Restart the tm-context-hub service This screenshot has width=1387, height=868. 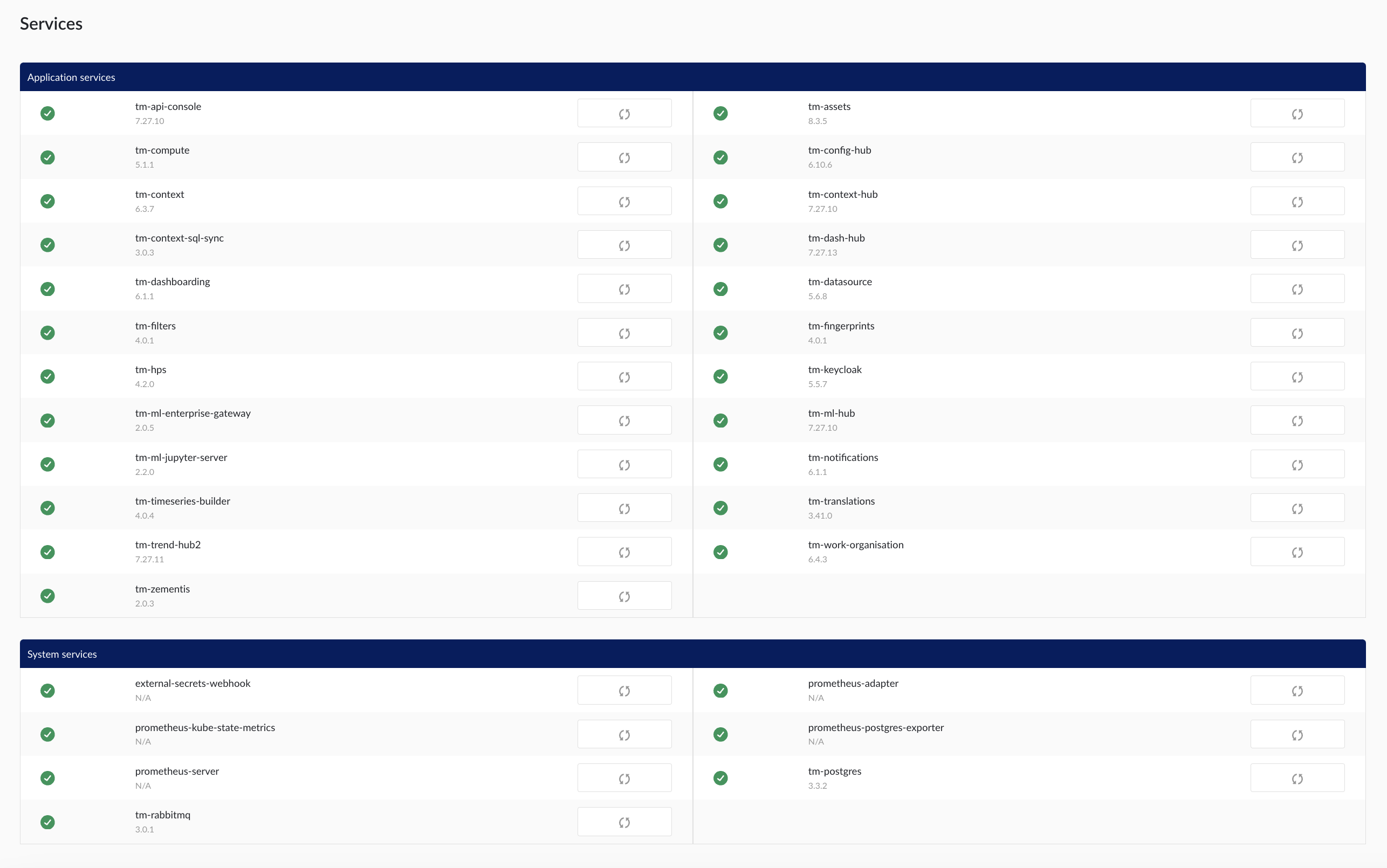(1297, 201)
